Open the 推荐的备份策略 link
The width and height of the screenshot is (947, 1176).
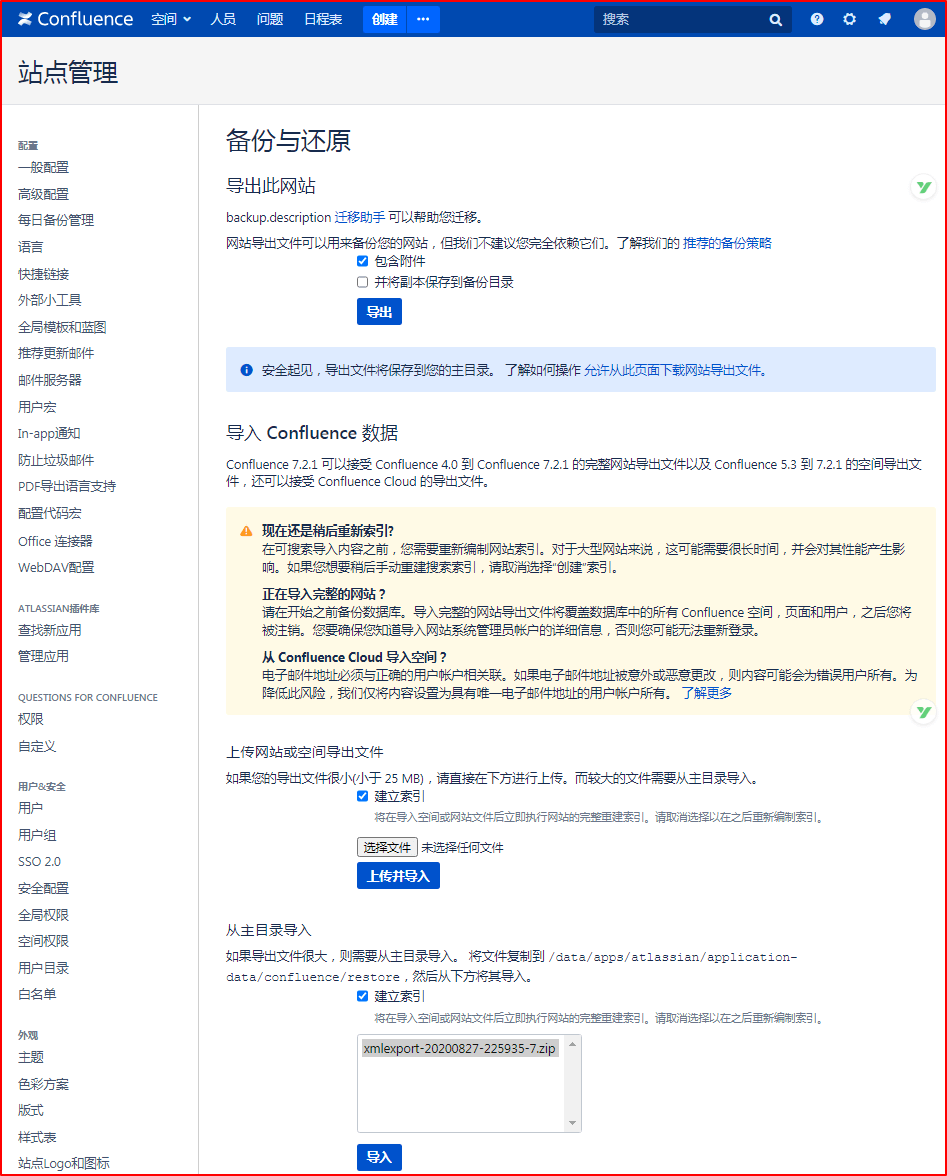click(x=727, y=243)
